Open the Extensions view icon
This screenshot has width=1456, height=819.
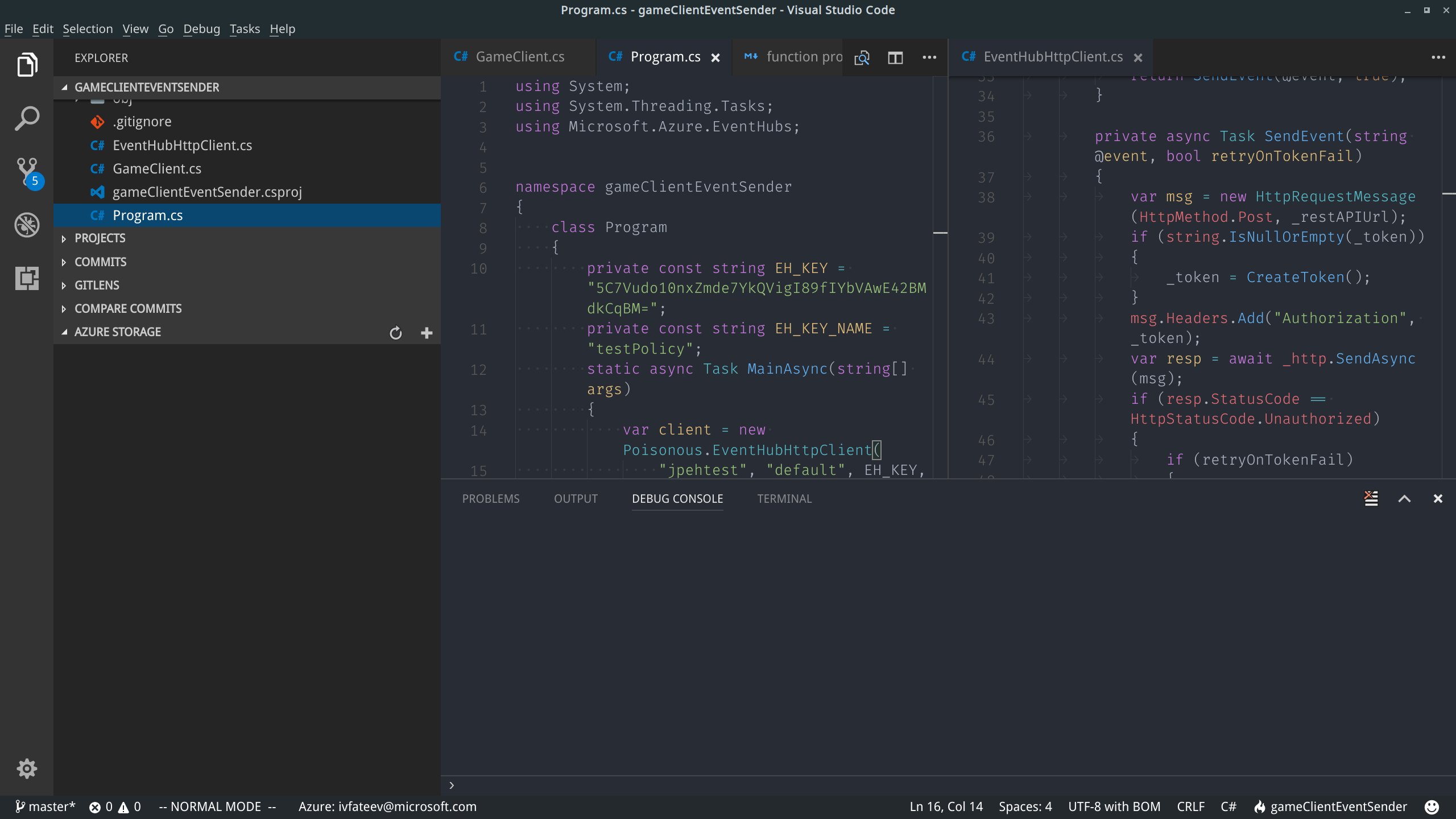27,278
